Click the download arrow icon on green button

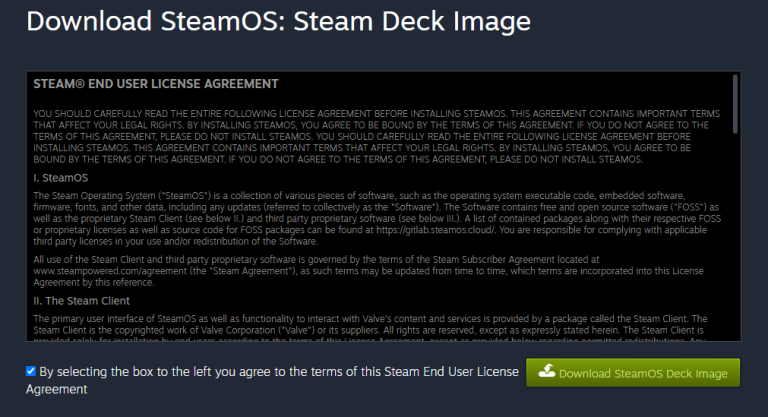[547, 371]
